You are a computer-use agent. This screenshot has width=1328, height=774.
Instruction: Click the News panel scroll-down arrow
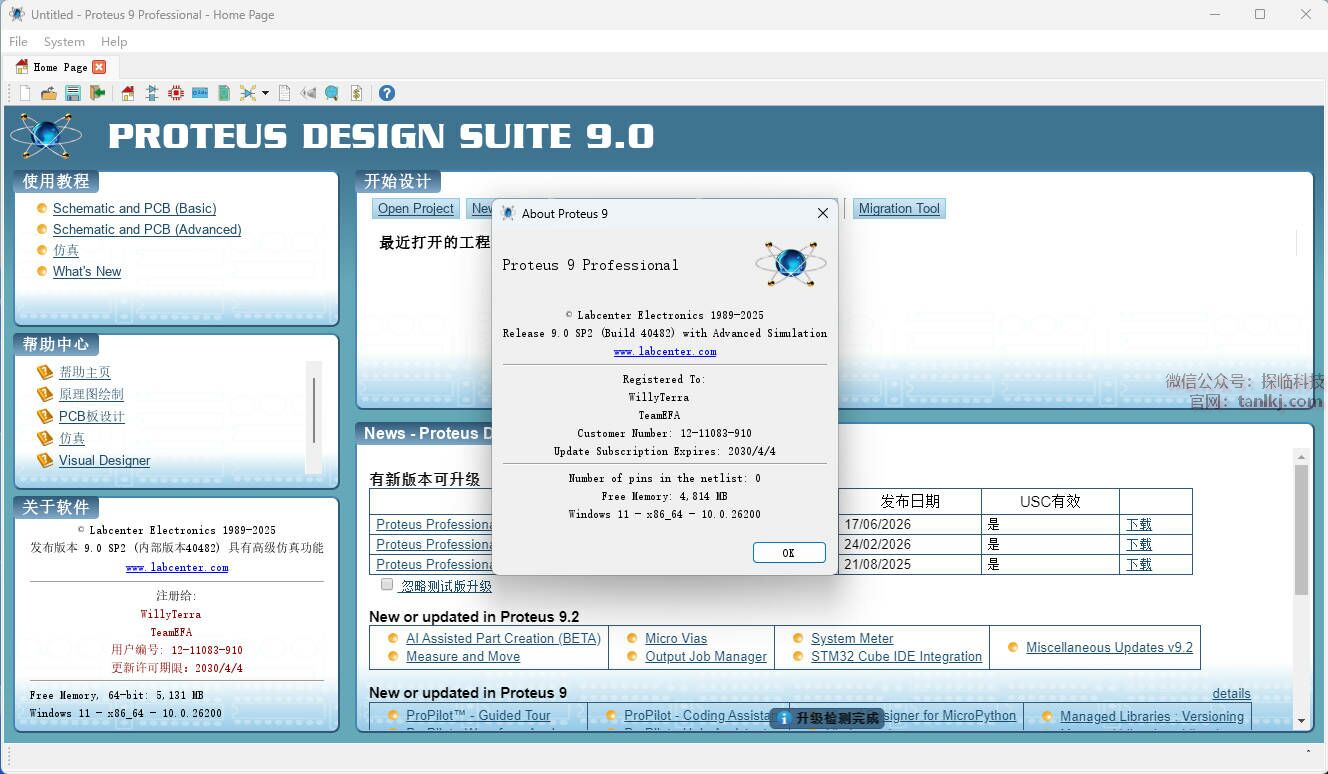point(1301,720)
